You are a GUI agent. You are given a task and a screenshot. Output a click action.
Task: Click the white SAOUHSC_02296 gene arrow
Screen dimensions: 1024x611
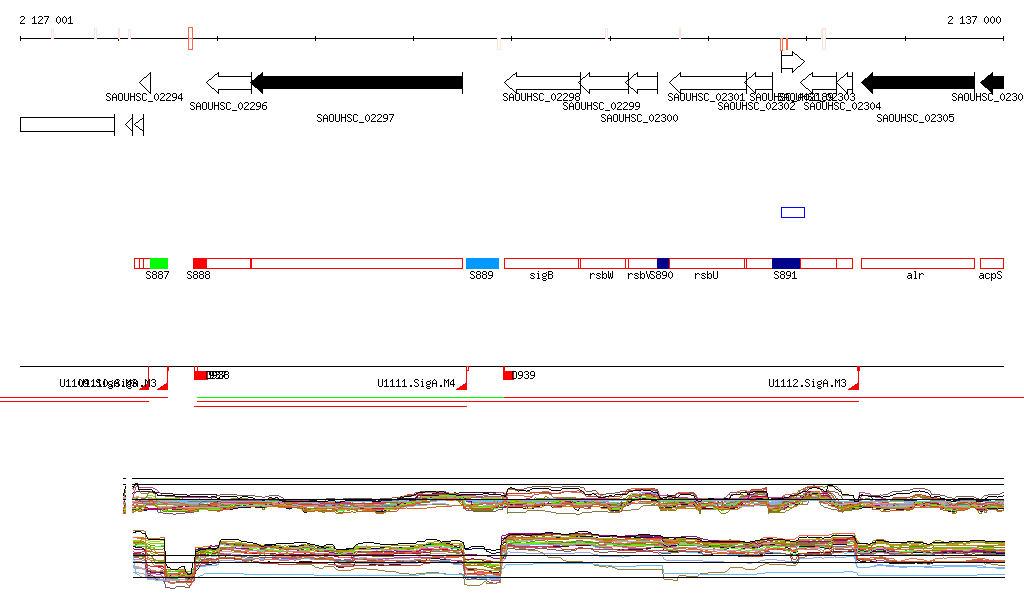229,82
